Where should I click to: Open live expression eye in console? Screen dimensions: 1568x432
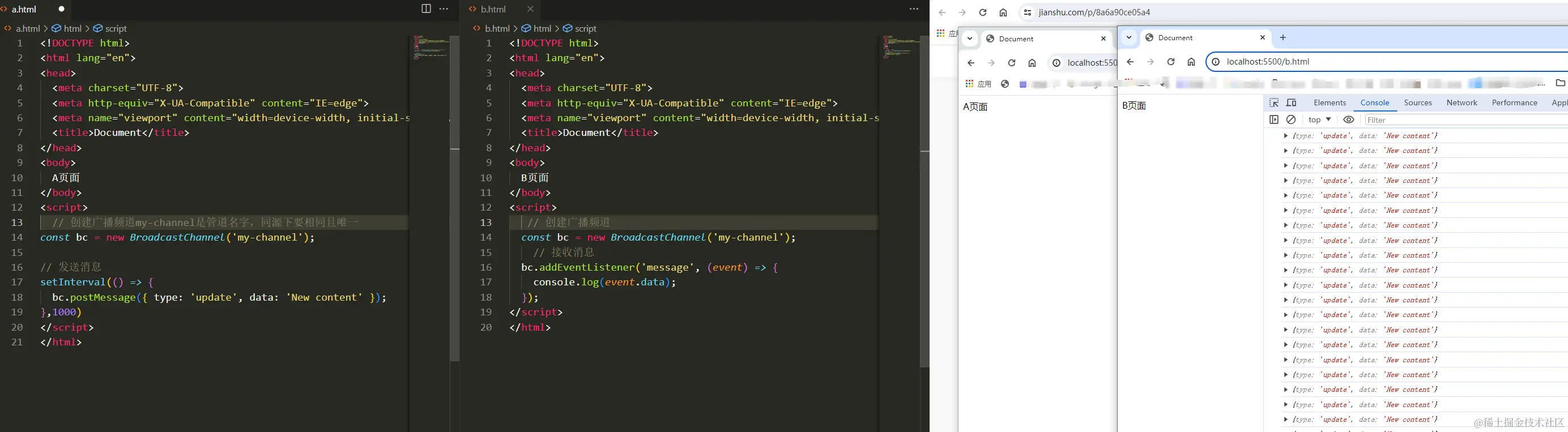(1349, 120)
